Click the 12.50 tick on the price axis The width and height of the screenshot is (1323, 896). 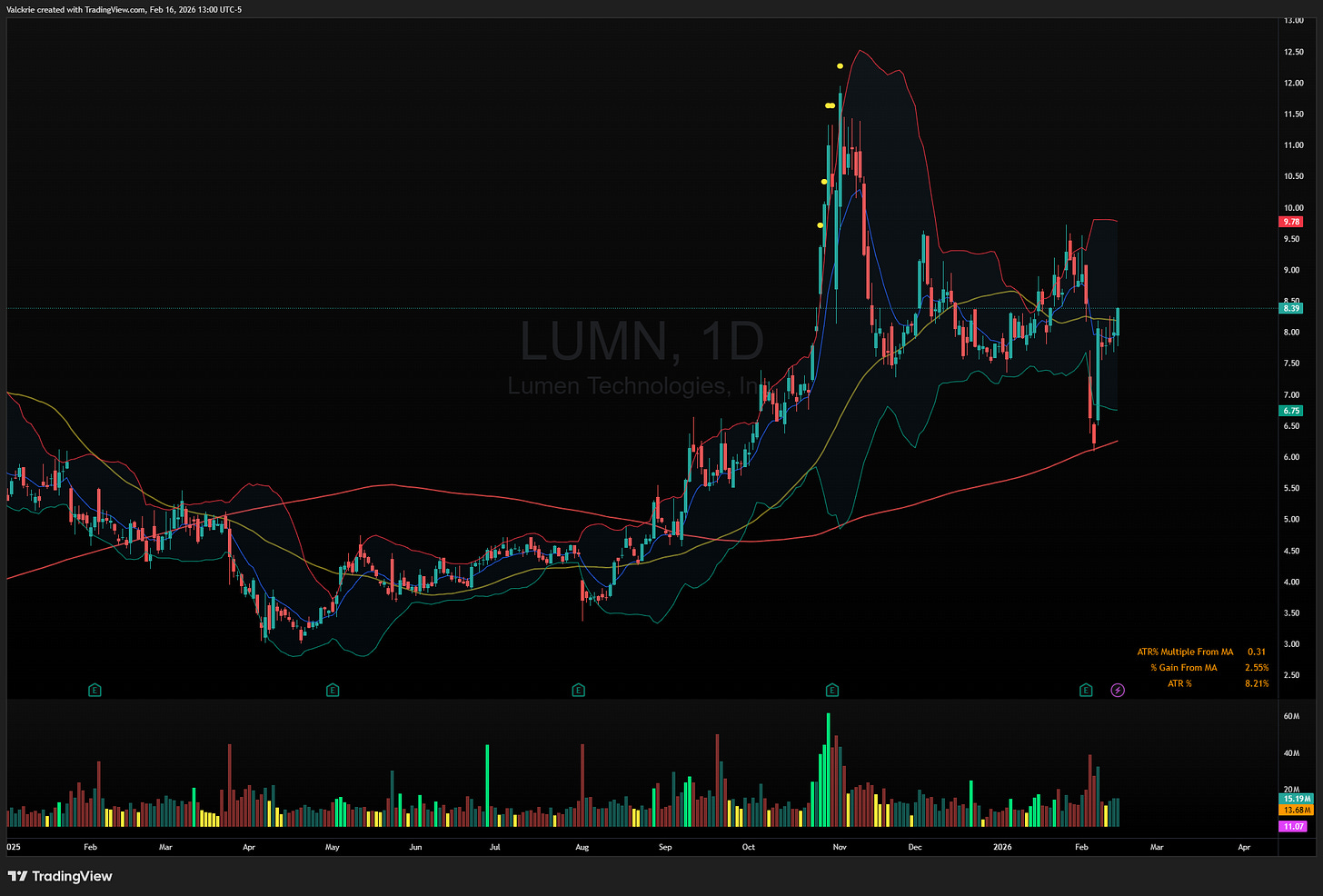tap(1293, 52)
